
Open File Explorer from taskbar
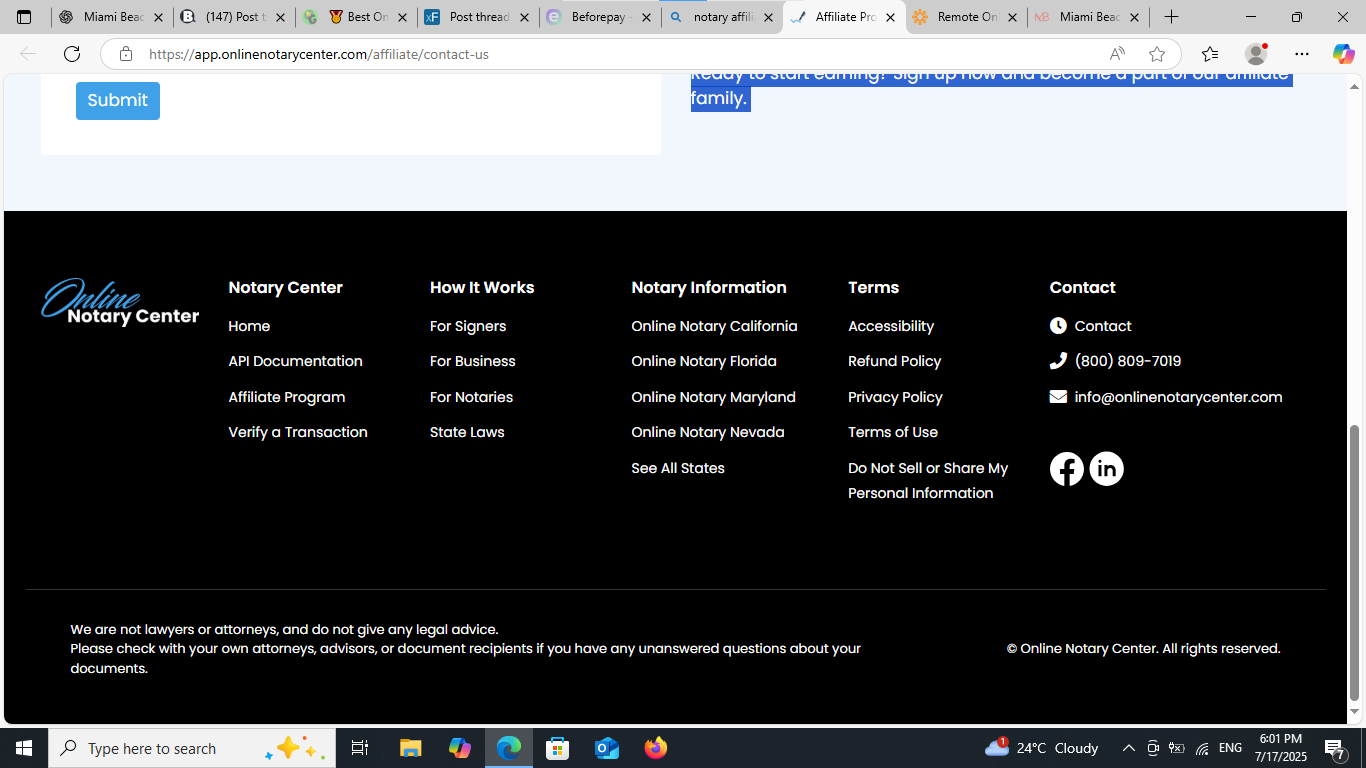click(x=410, y=748)
